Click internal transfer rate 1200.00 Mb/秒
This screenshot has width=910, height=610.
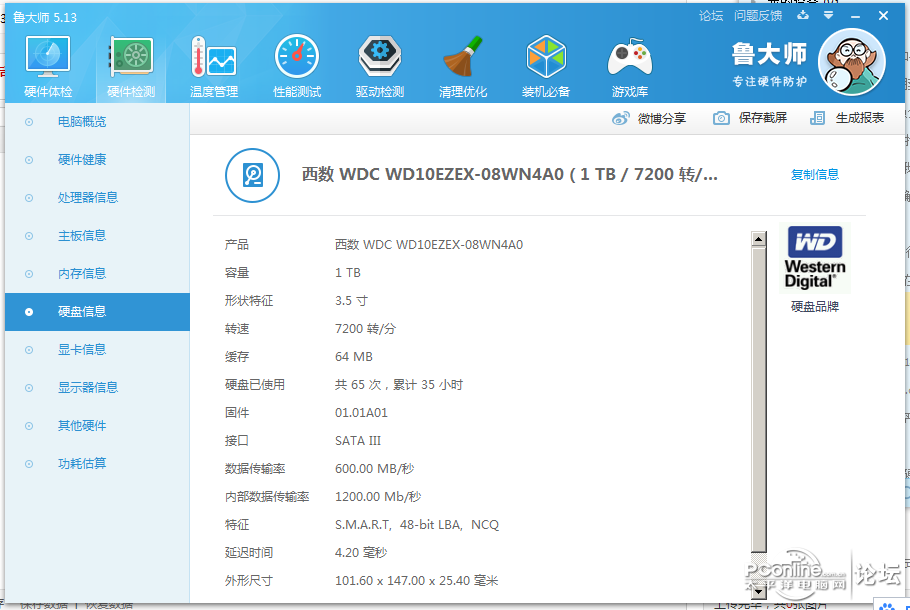coord(378,497)
